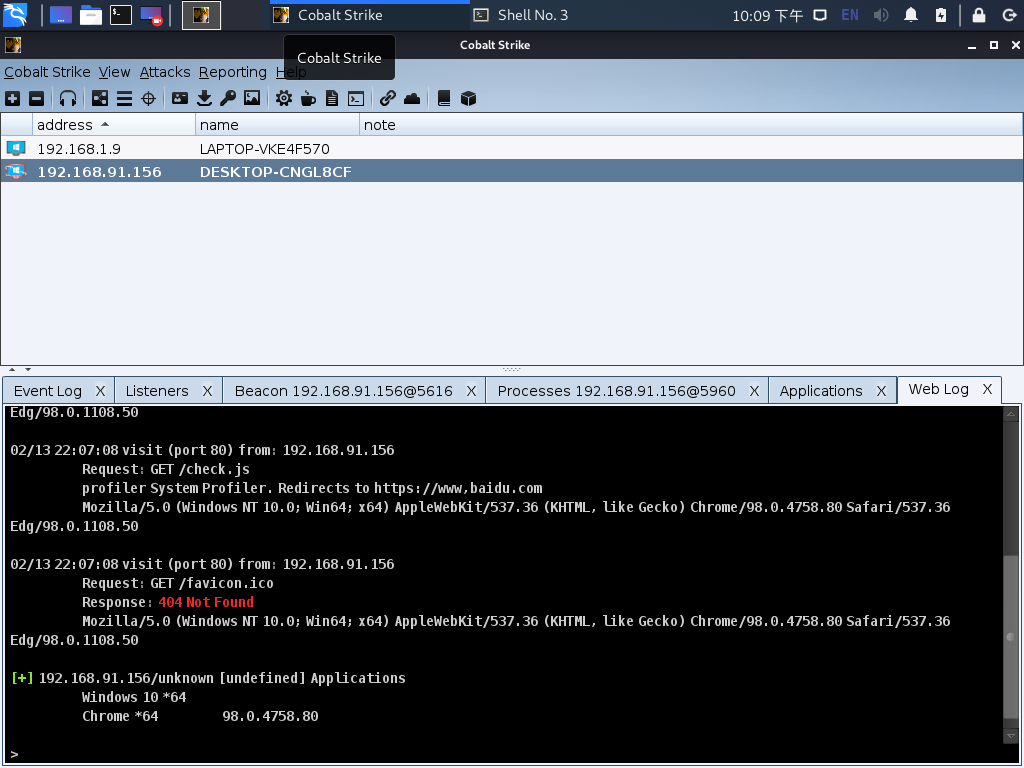The width and height of the screenshot is (1024, 768).
Task: Collapse the session table with the splitter arrow
Action: coord(12,370)
